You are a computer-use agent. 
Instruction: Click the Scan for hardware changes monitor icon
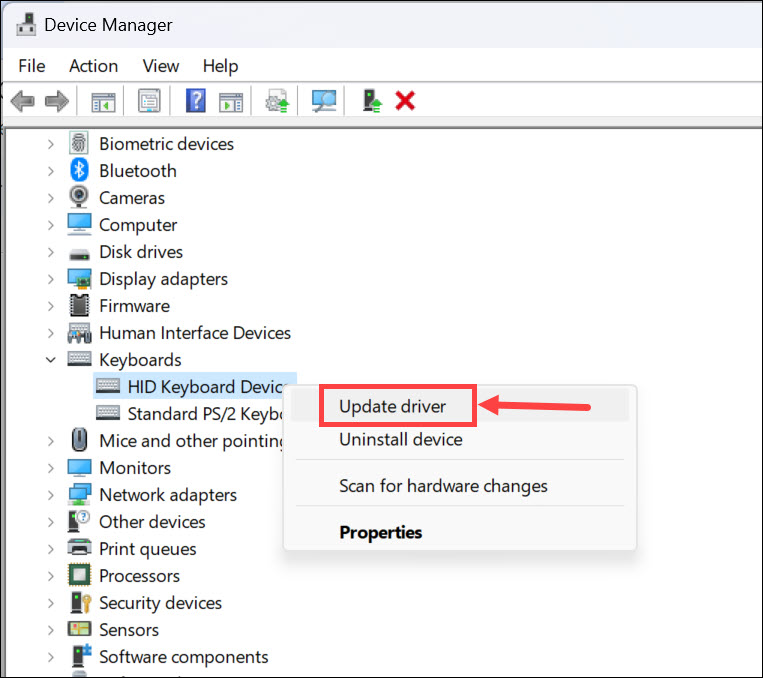pyautogui.click(x=323, y=101)
